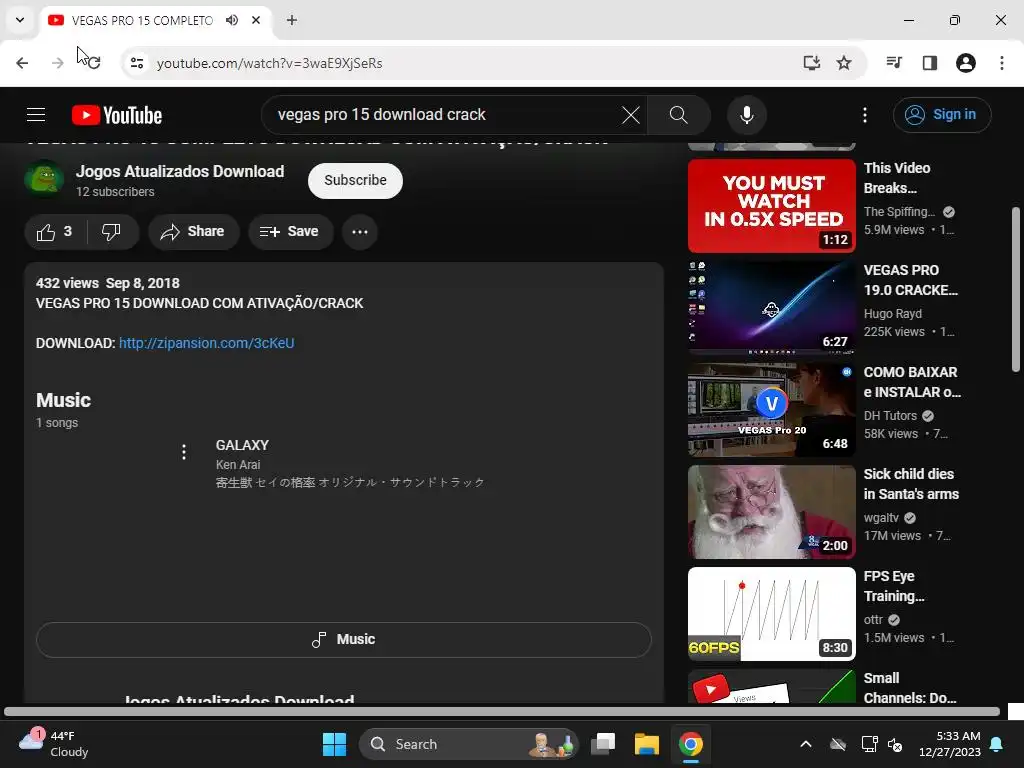Mute tab via speaker icon
Screen dimensions: 1024x768
pos(232,20)
